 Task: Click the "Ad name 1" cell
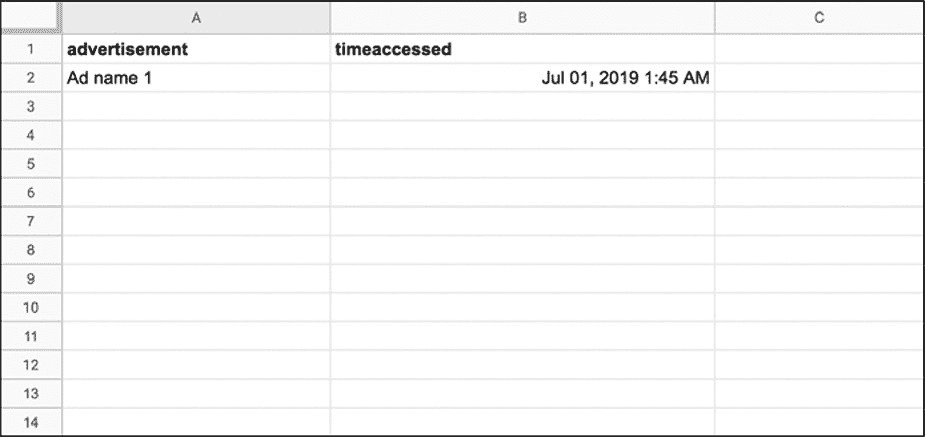click(196, 77)
